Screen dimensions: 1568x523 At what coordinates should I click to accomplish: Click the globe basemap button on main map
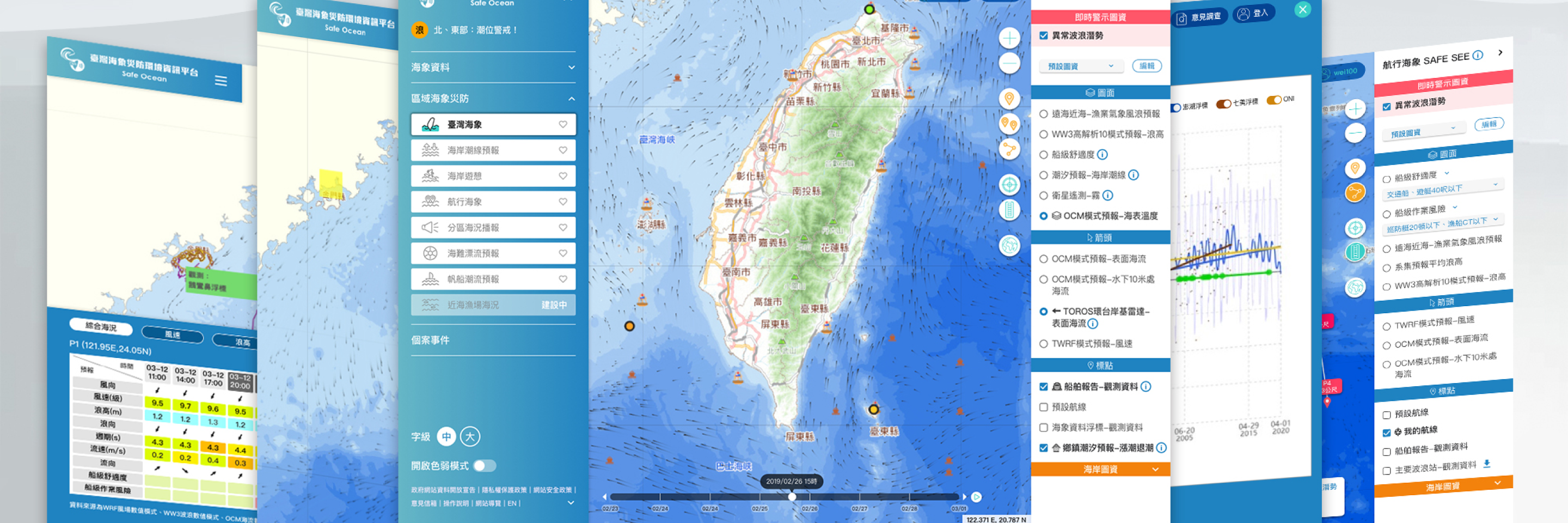pyautogui.click(x=1009, y=245)
